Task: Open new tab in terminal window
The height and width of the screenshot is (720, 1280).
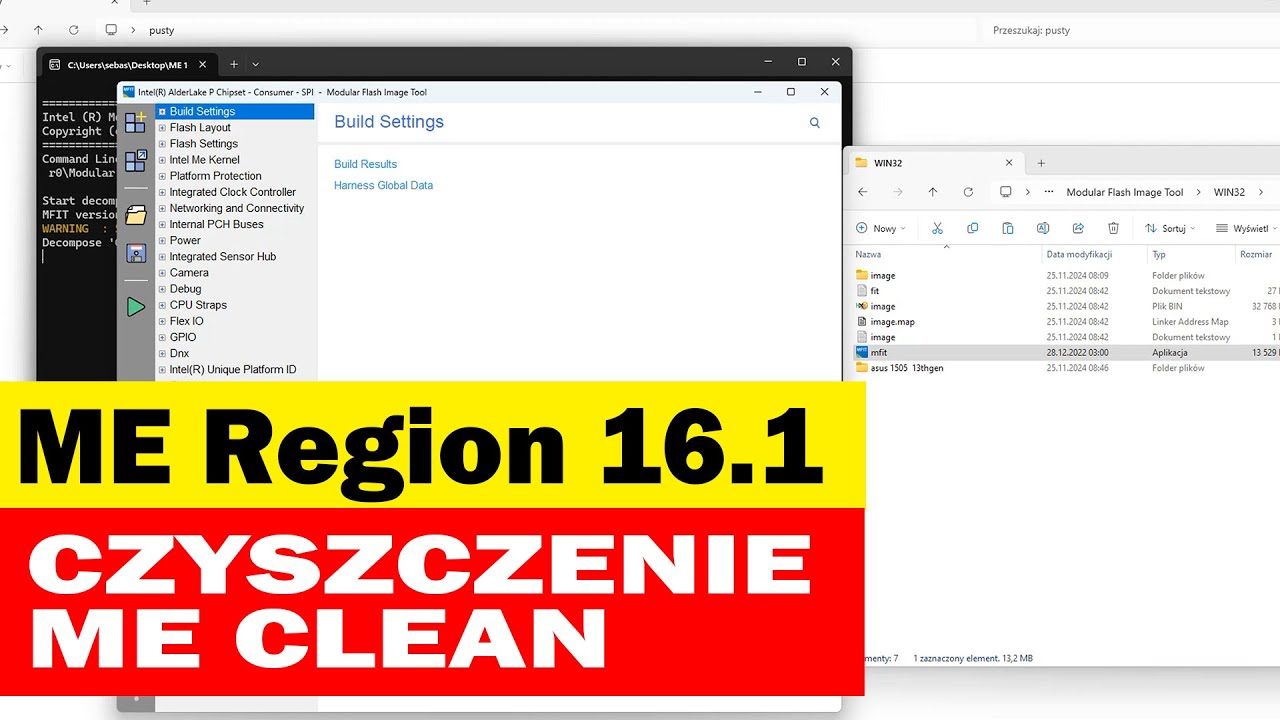Action: coord(234,64)
